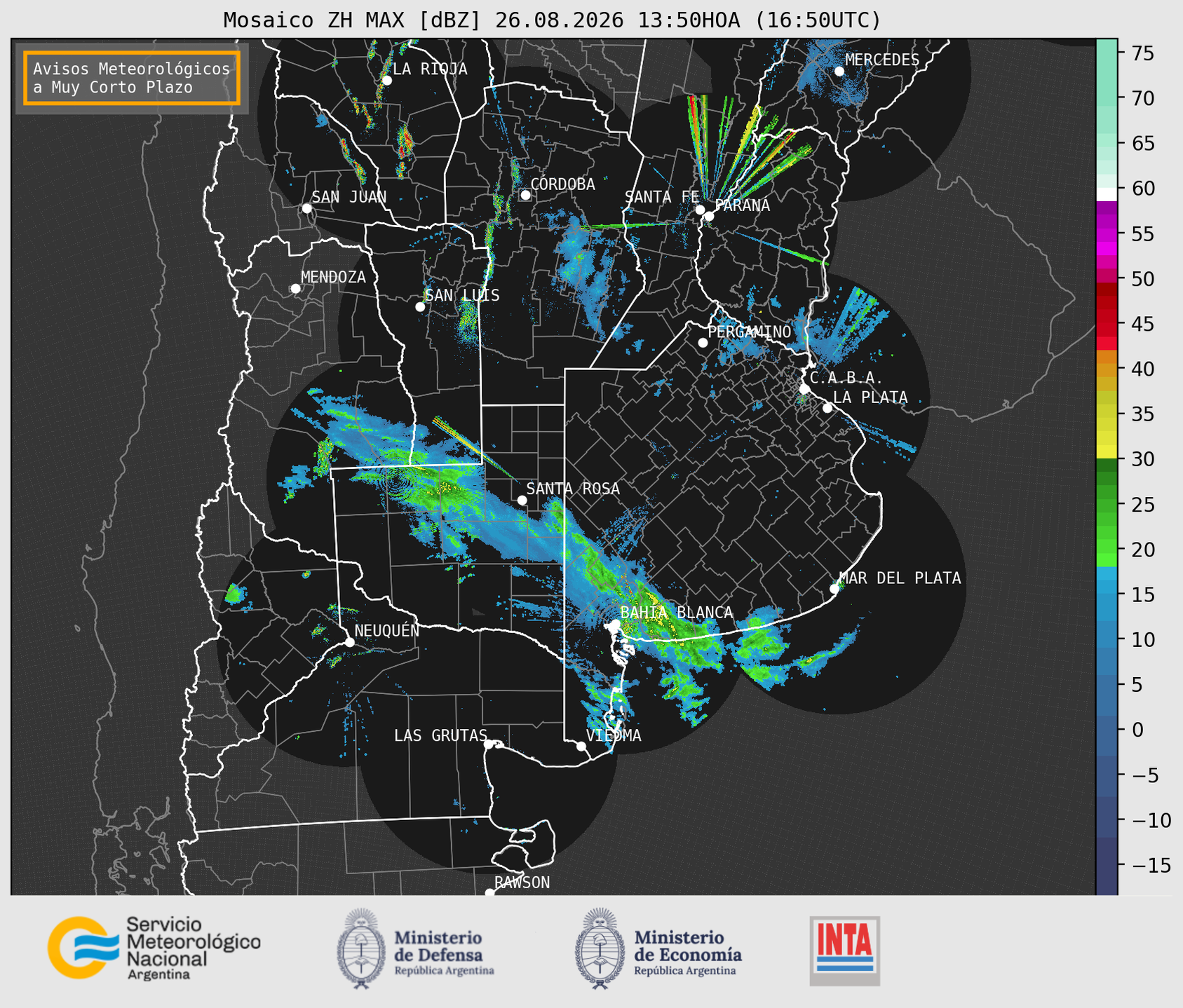Select the Neuquén city marker
Image resolution: width=1183 pixels, height=1008 pixels.
(349, 642)
